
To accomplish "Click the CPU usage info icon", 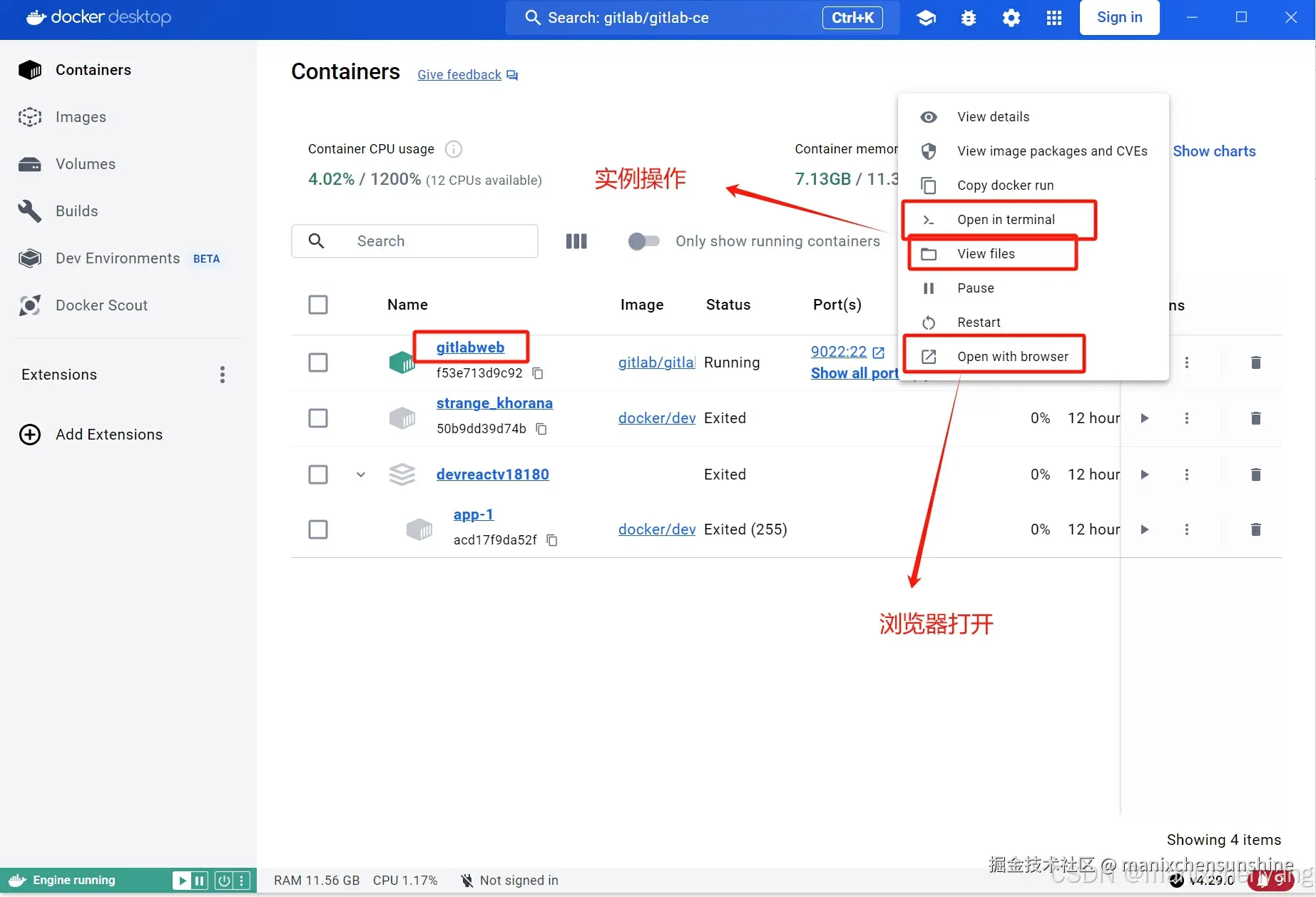I will [454, 149].
